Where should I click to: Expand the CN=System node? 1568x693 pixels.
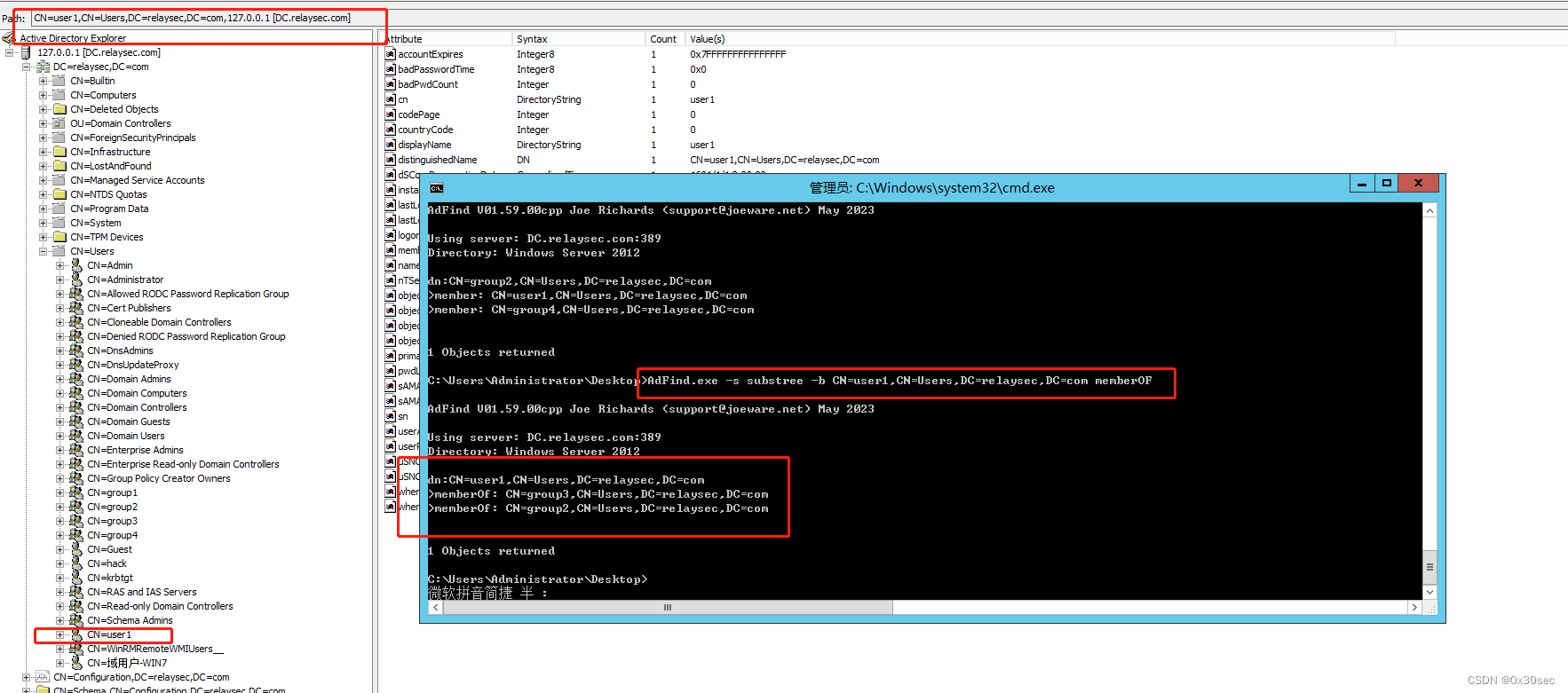43,223
